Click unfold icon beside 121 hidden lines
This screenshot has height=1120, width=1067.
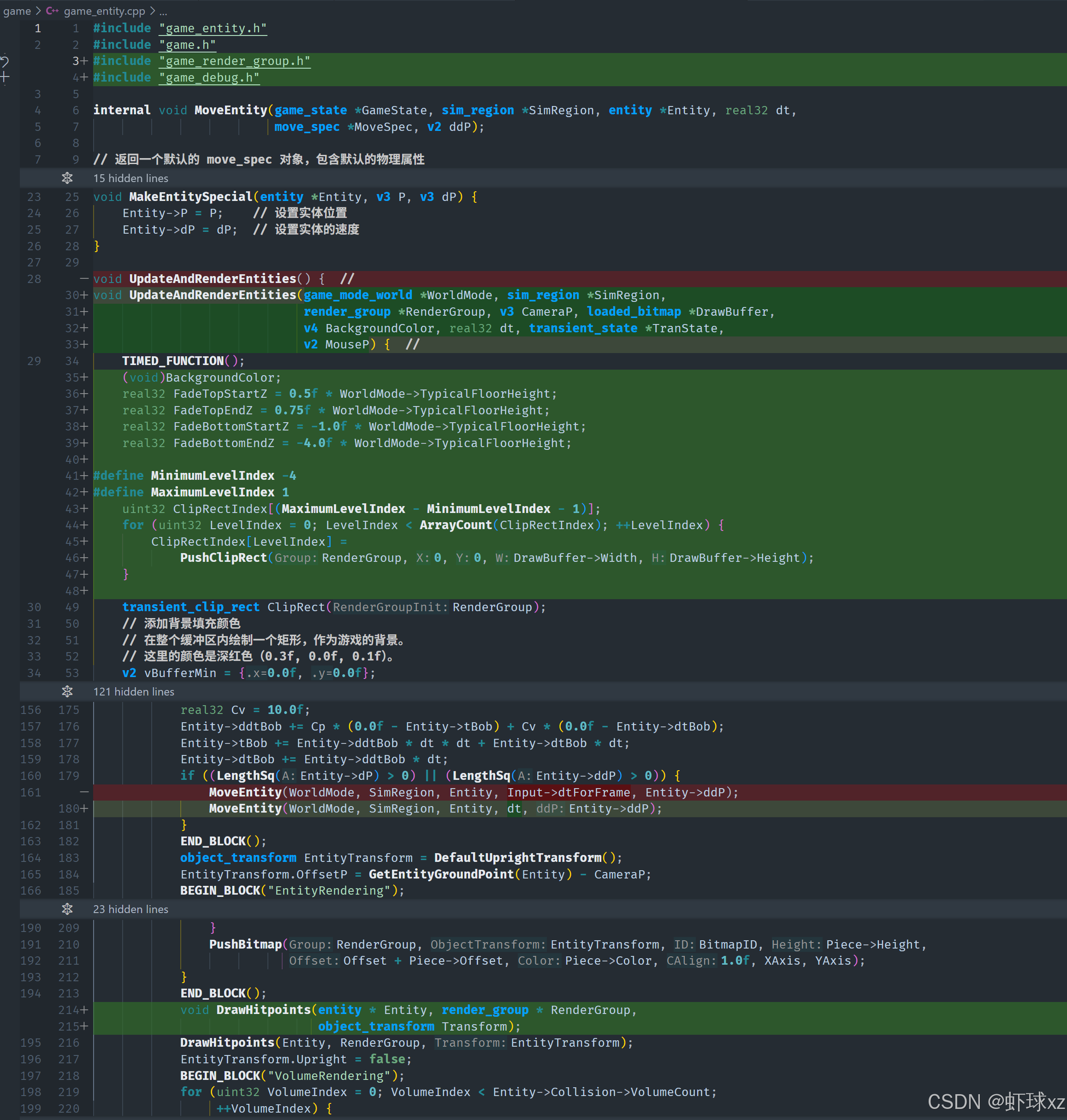pos(67,691)
